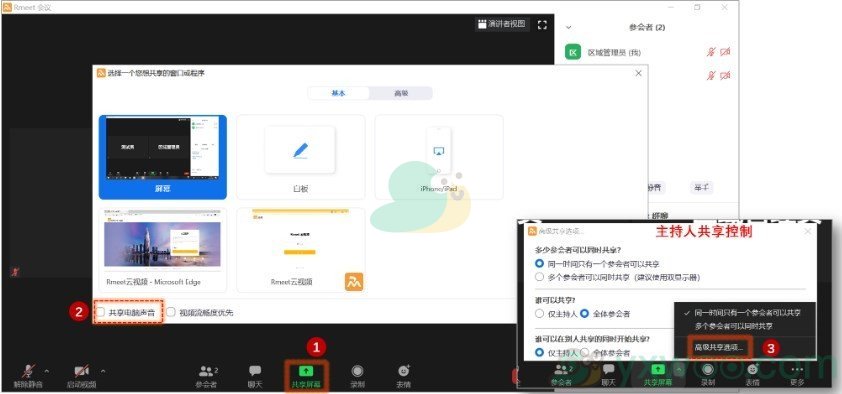Expand video options arrow next to 启动视频

(103, 370)
